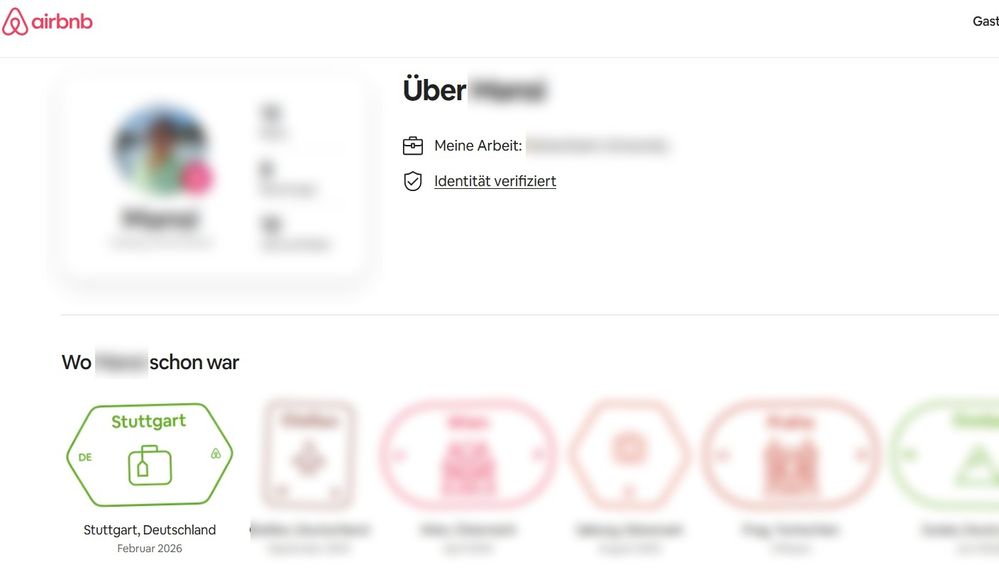Click the partially visible green mountain stamp
Image resolution: width=999 pixels, height=568 pixels.
coord(950,455)
